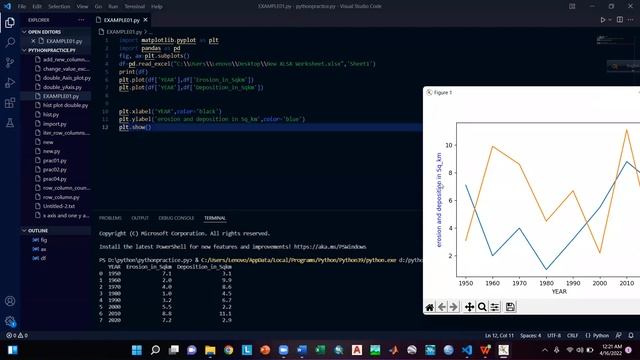Close EXAMPLE01.py in Open Editors list

click(x=33, y=41)
